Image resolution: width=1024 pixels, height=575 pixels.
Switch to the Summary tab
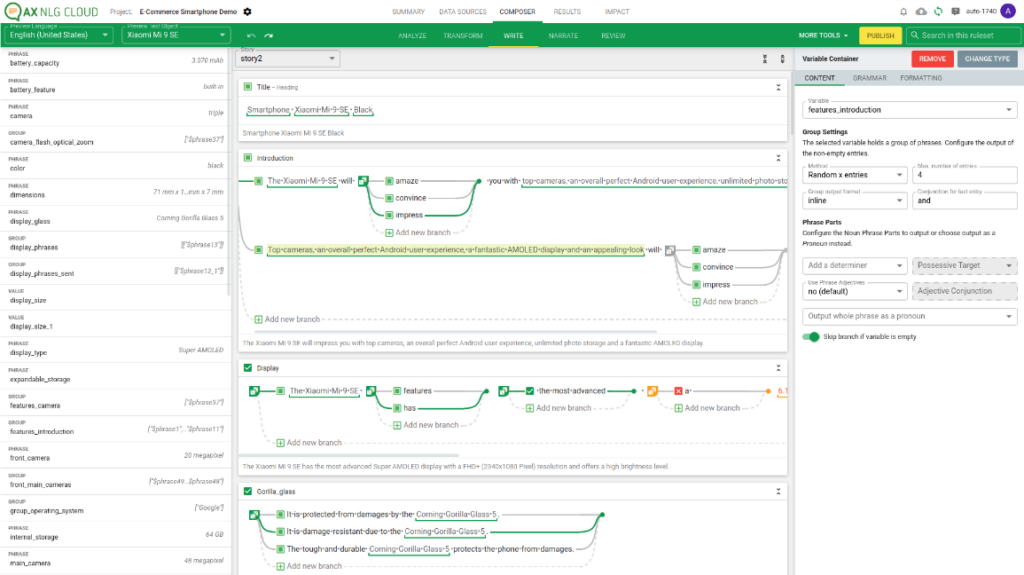pos(408,12)
